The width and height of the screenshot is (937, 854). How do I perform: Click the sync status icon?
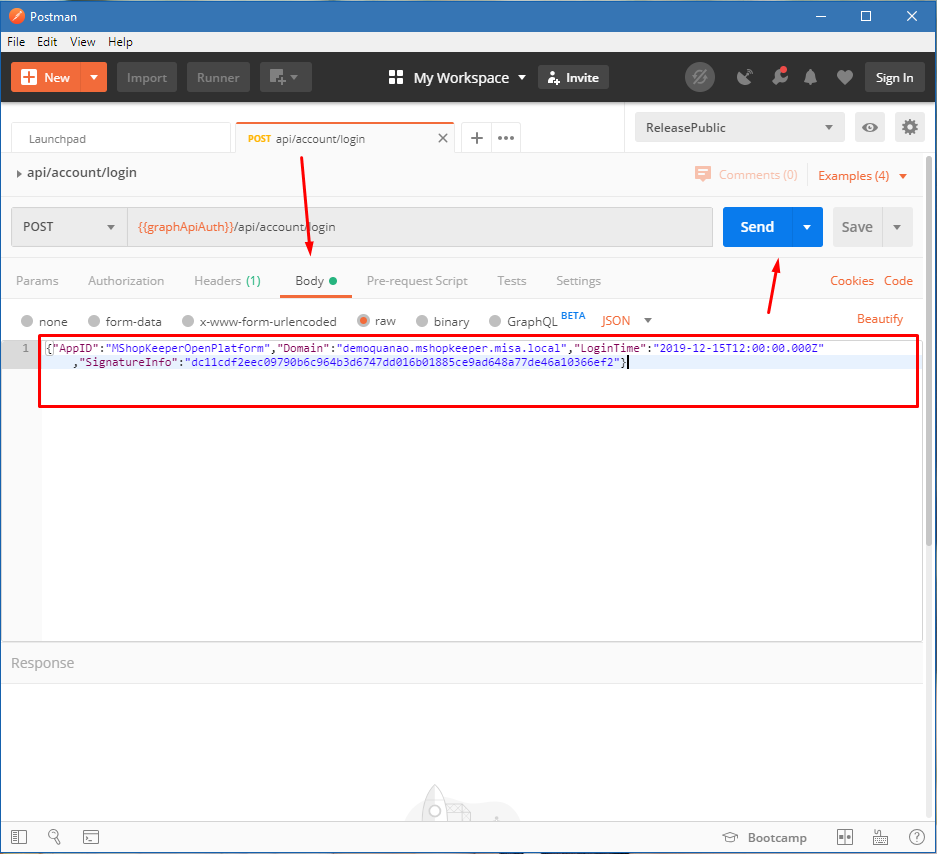click(x=700, y=77)
